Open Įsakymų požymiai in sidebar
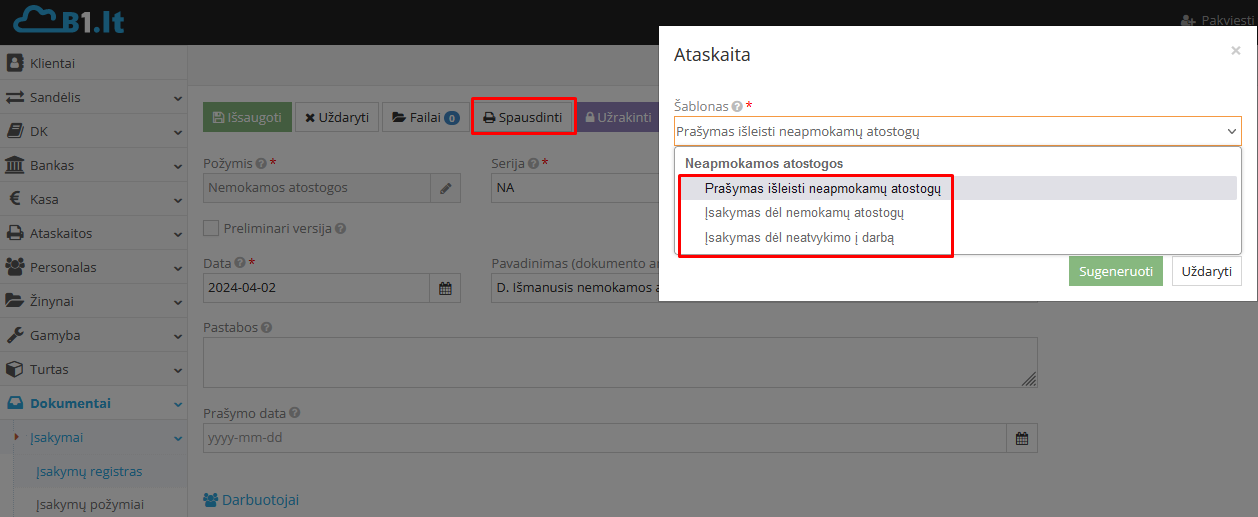This screenshot has width=1258, height=517. click(x=90, y=505)
